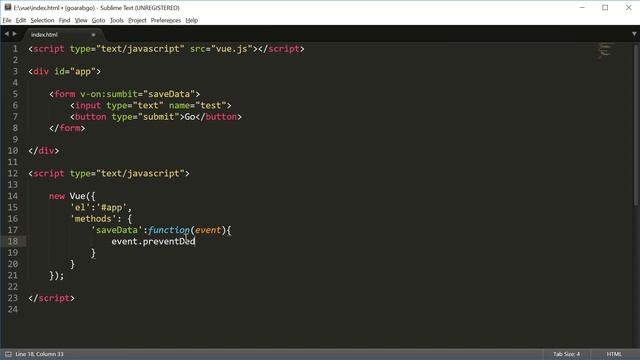Image resolution: width=640 pixels, height=360 pixels.
Task: Select line number 24 in gutter
Action: pos(13,309)
